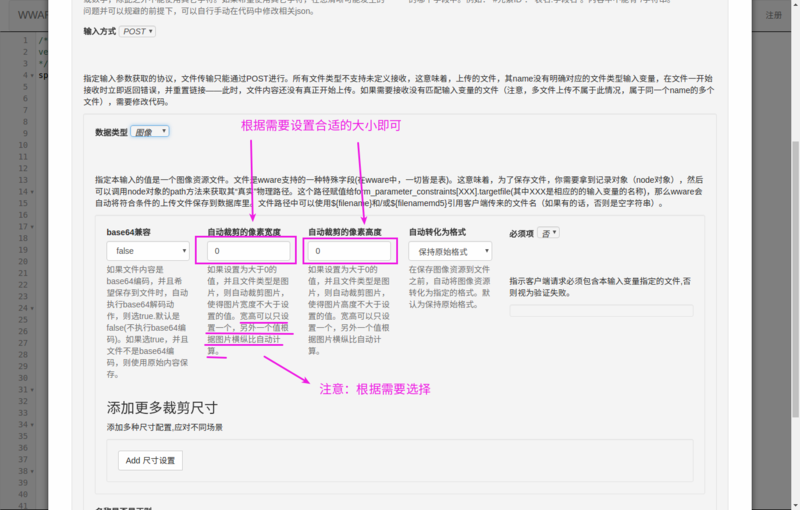This screenshot has height=510, width=800.
Task: Click the empty field below 必须项 description
Action: pyautogui.click(x=601, y=311)
